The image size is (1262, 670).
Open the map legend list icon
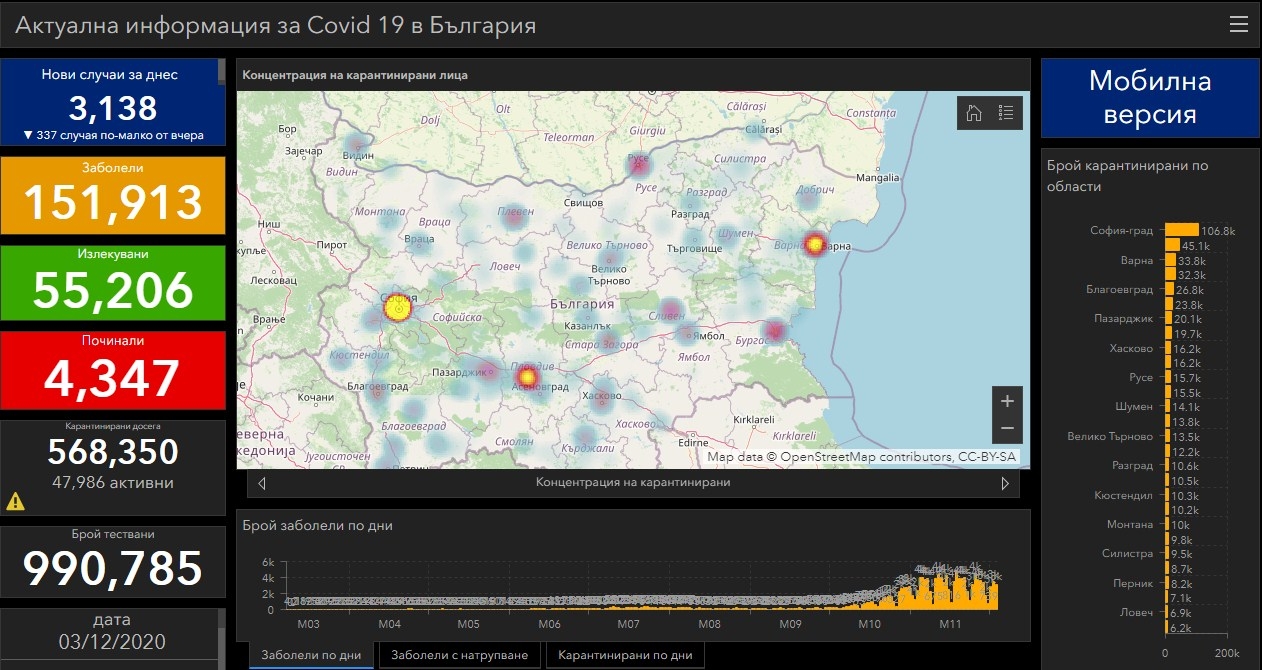click(x=1006, y=113)
